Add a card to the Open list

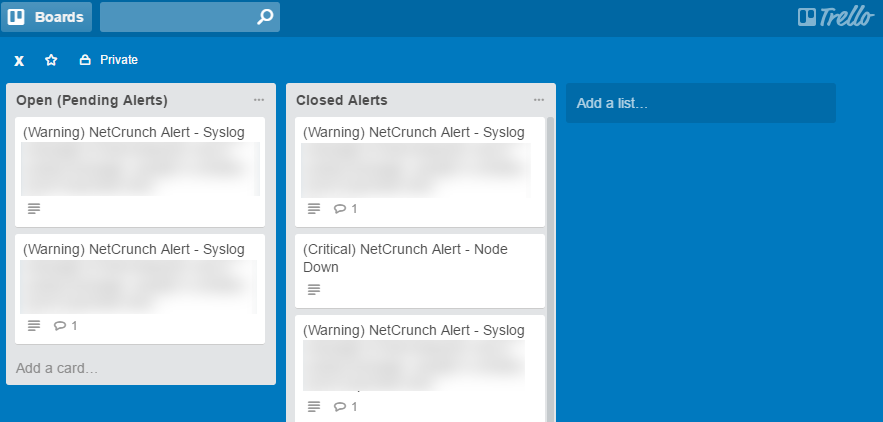point(57,368)
